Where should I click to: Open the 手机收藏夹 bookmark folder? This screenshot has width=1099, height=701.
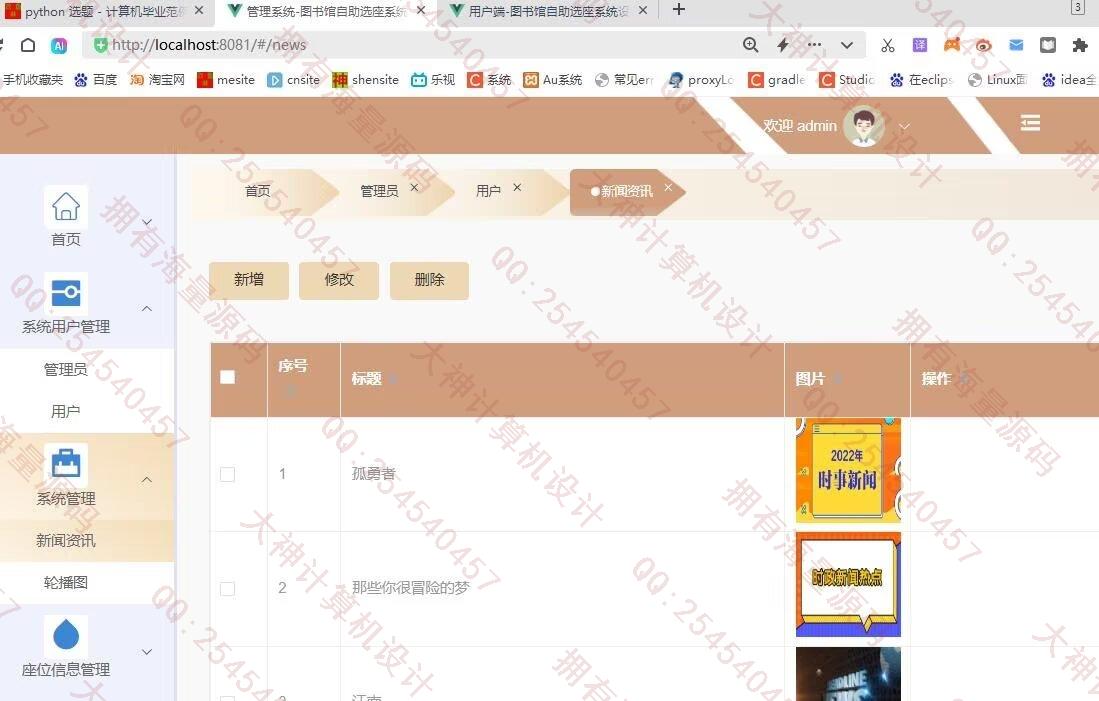(32, 80)
